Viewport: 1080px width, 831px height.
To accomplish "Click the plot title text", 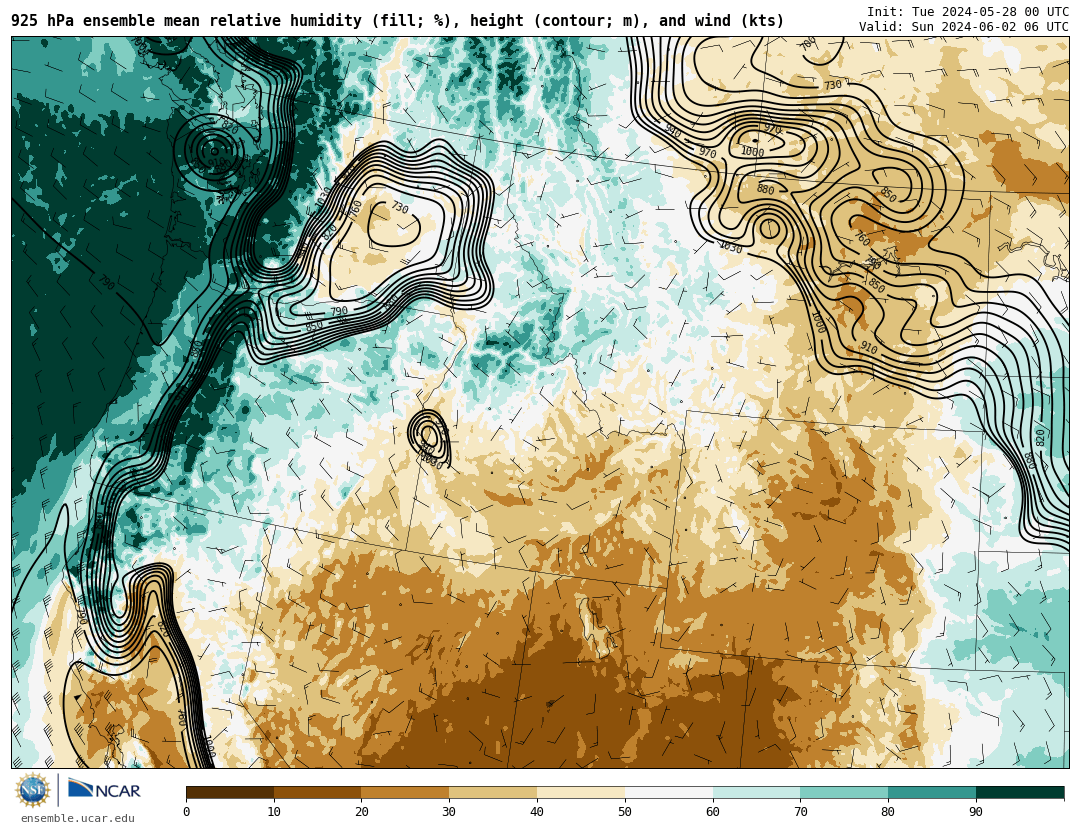I will pos(397,21).
